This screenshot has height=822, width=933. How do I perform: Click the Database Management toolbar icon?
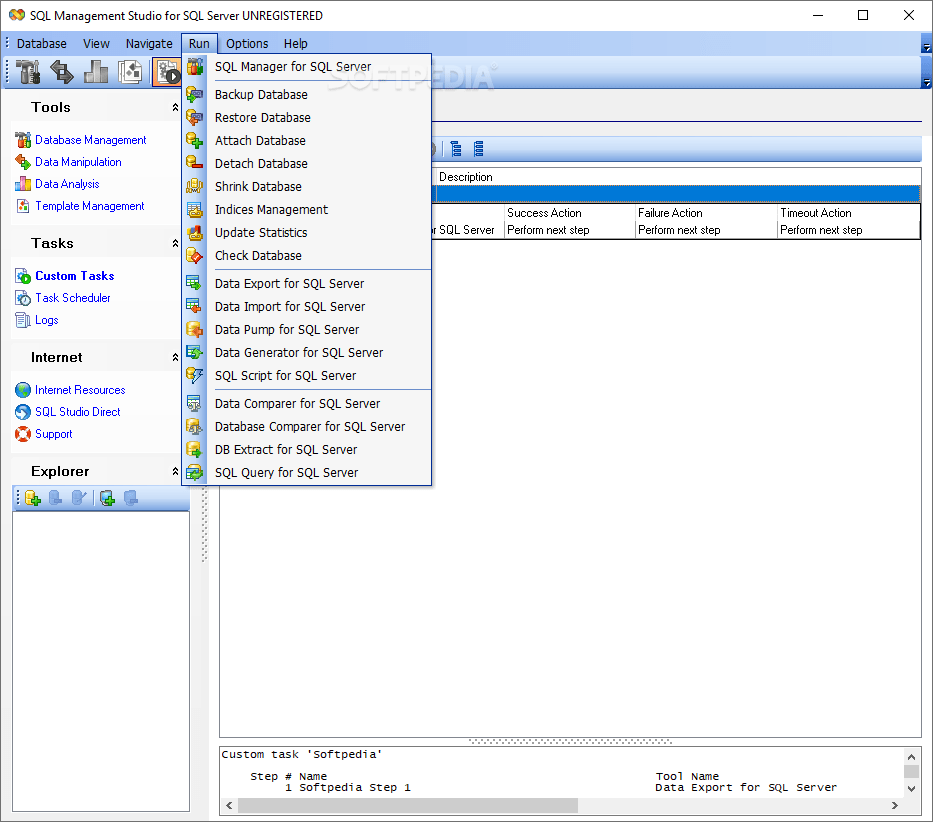27,72
